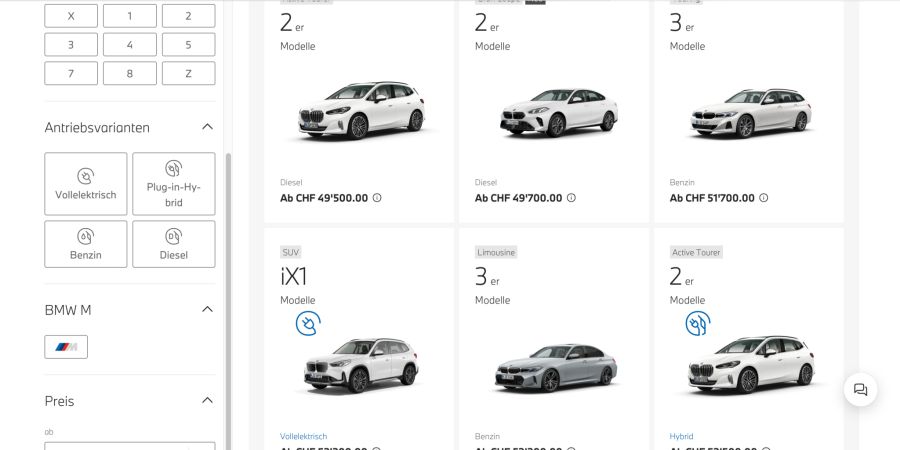Select series filter 5
This screenshot has height=450, width=900.
pos(188,45)
